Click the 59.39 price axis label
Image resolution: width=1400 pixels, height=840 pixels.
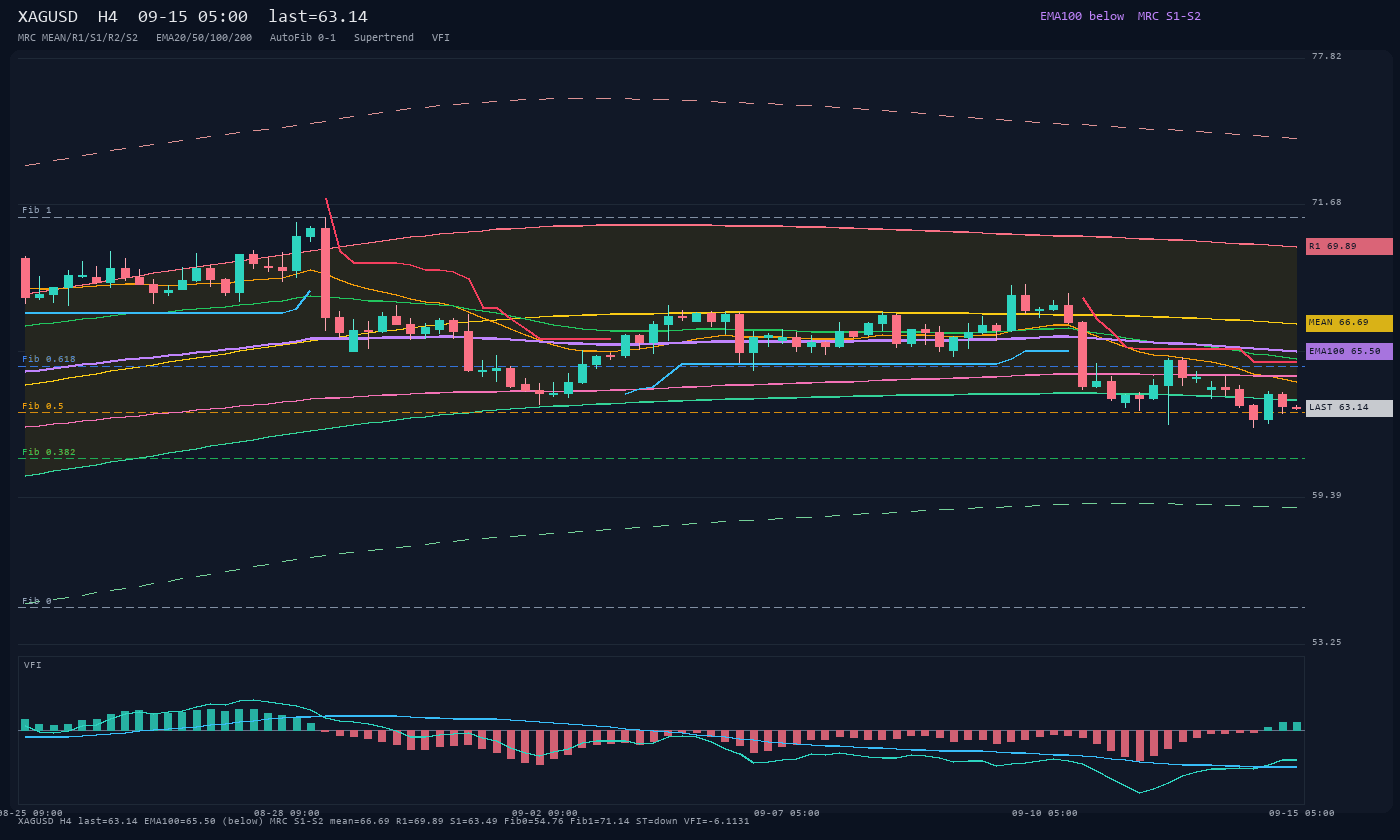[x=1327, y=495]
